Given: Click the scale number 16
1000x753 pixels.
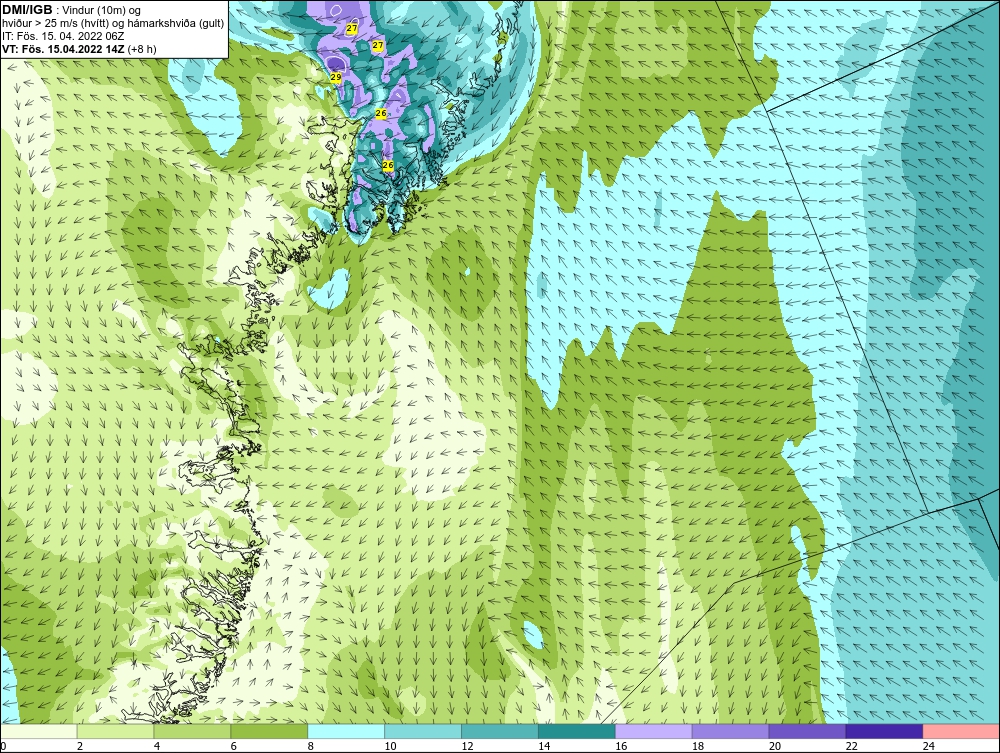Looking at the screenshot, I should [621, 746].
